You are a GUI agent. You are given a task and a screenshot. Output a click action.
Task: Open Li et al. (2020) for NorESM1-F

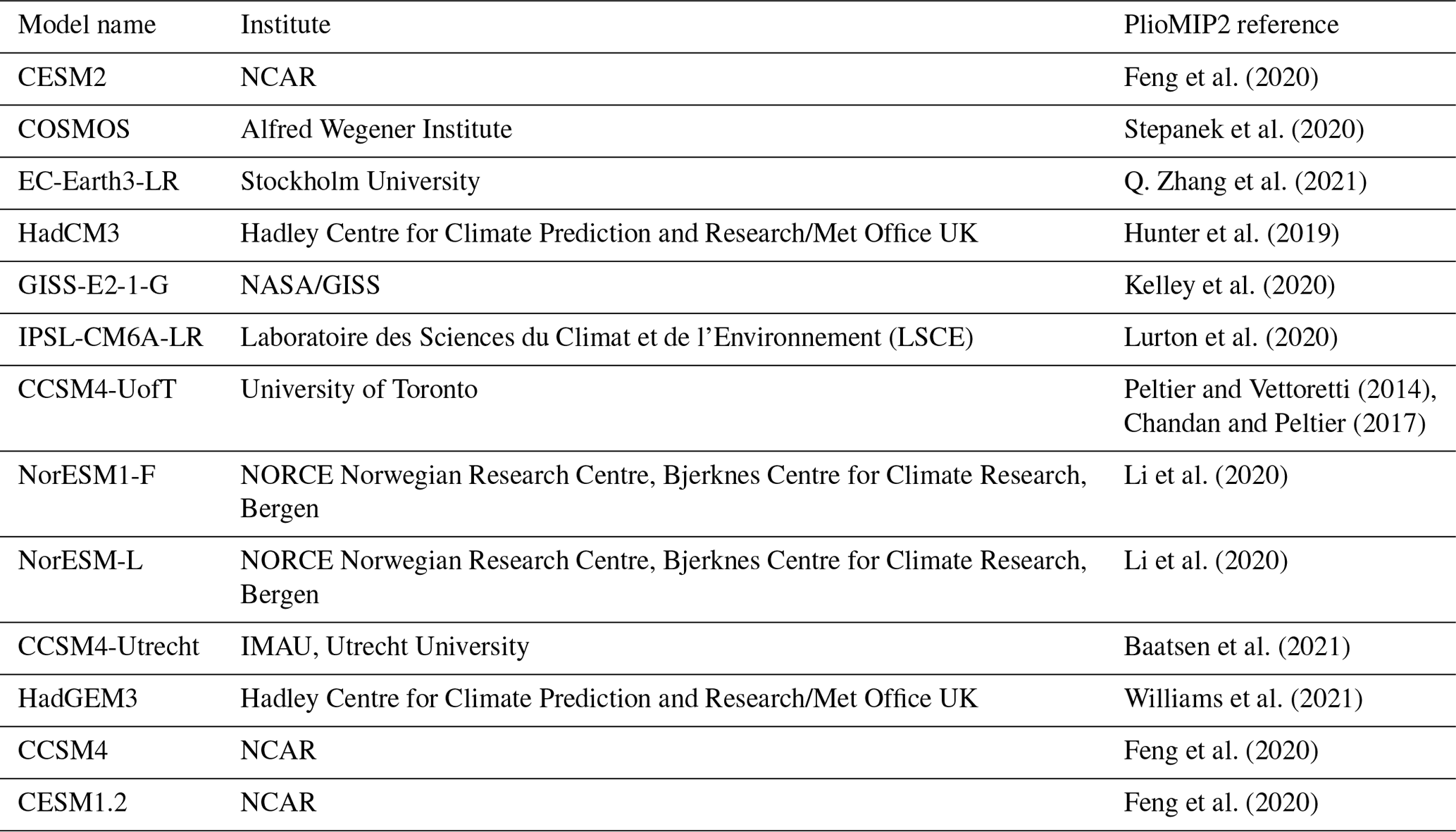1205,475
